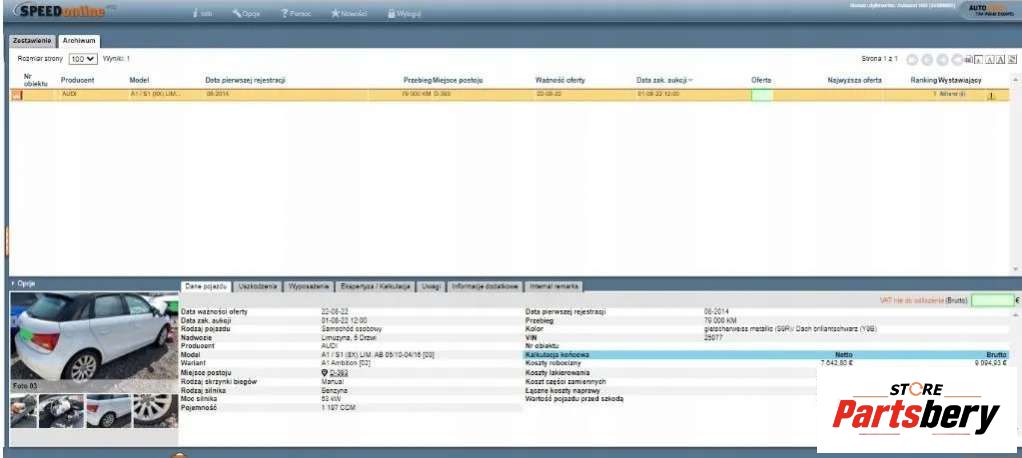Viewport: 1022px width, 458px height.
Task: Select the alloy wheel photo thumbnail
Action: coord(155,410)
